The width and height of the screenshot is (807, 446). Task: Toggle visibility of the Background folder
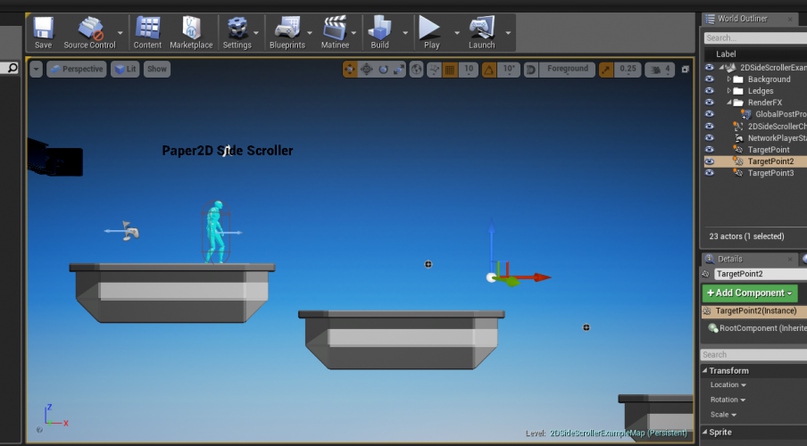[710, 79]
